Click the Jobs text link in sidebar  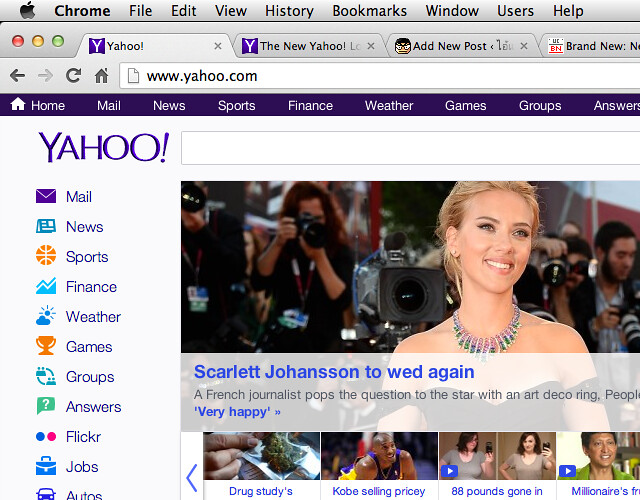click(82, 467)
